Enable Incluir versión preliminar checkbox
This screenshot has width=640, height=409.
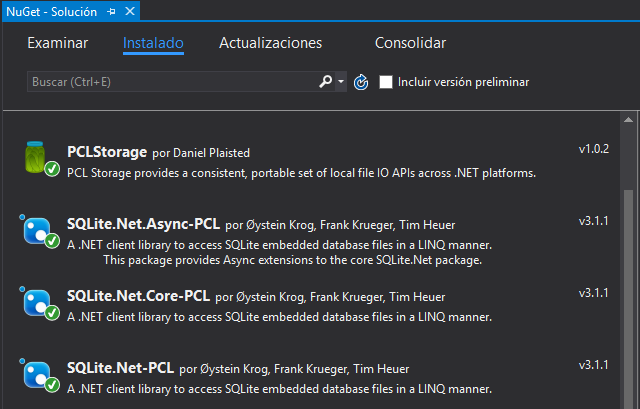pos(386,82)
